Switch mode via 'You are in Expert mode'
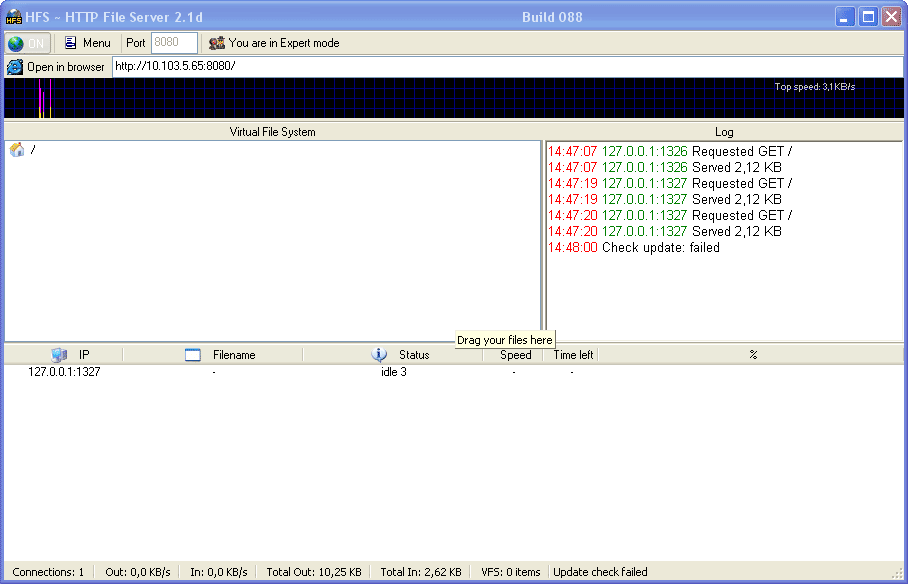Image resolution: width=908 pixels, height=584 pixels. [274, 43]
